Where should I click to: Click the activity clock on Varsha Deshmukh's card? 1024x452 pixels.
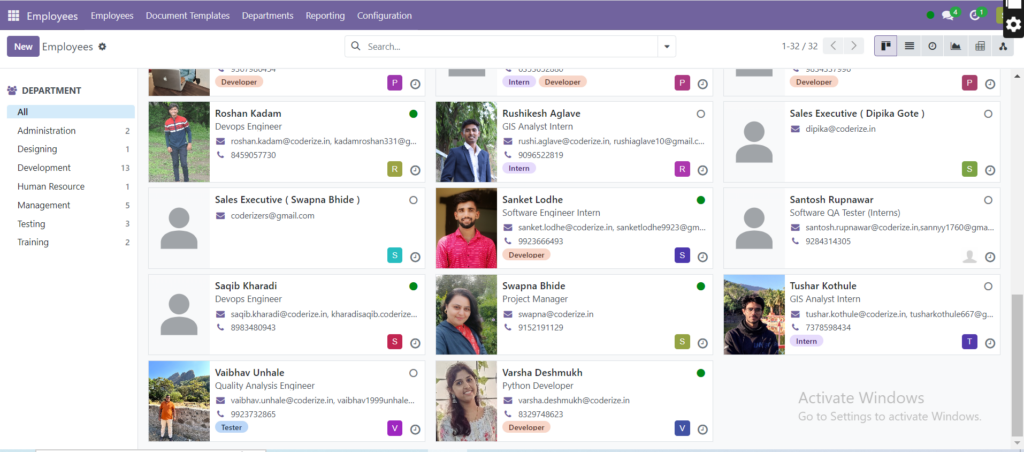coord(702,429)
